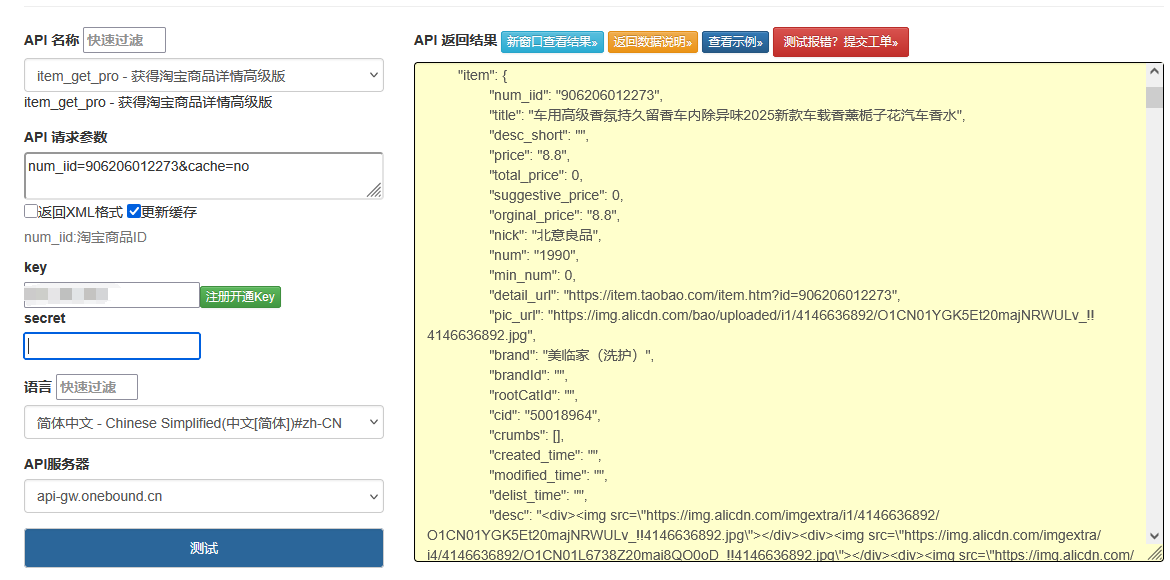Click the "price": "8.8" line
This screenshot has width=1170, height=580.
click(529, 155)
